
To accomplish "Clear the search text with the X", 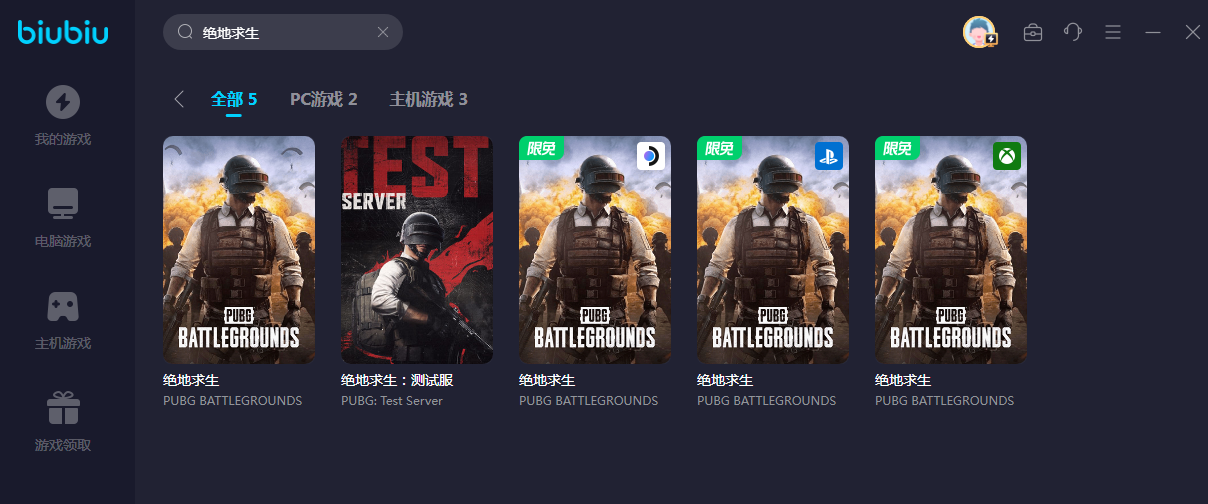I will [383, 32].
